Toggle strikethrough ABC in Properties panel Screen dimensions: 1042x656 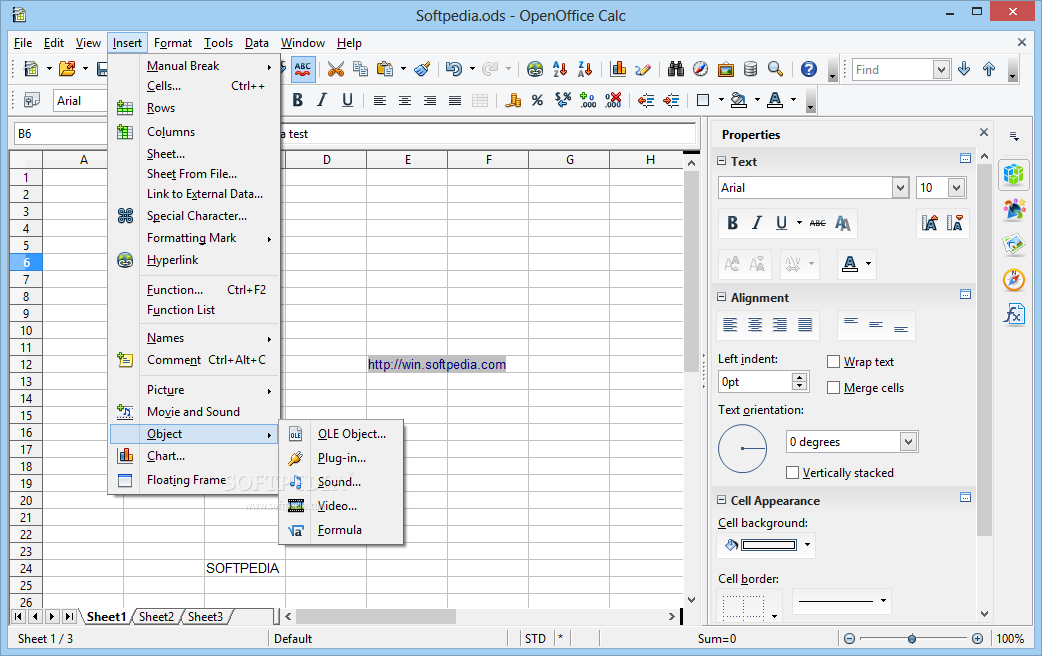[818, 223]
